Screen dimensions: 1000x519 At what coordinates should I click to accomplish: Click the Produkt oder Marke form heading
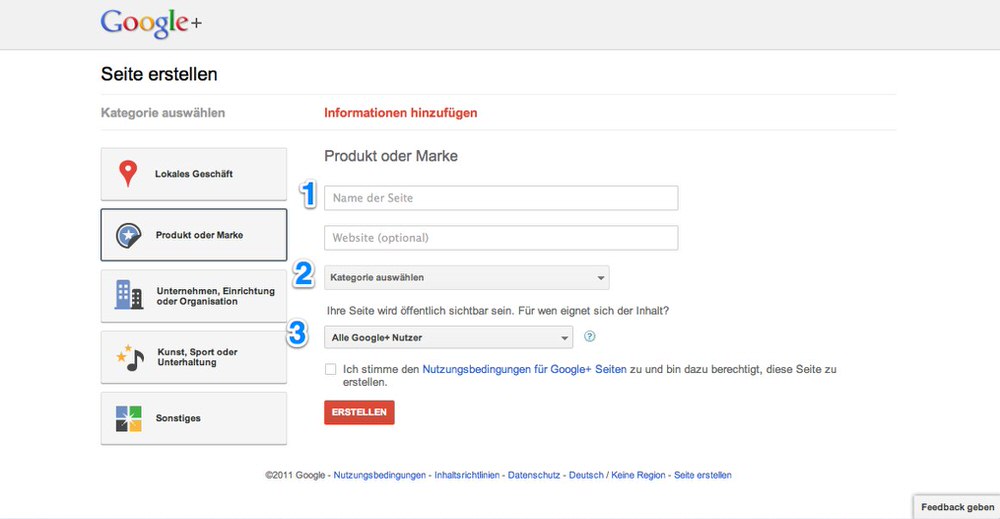tap(391, 156)
